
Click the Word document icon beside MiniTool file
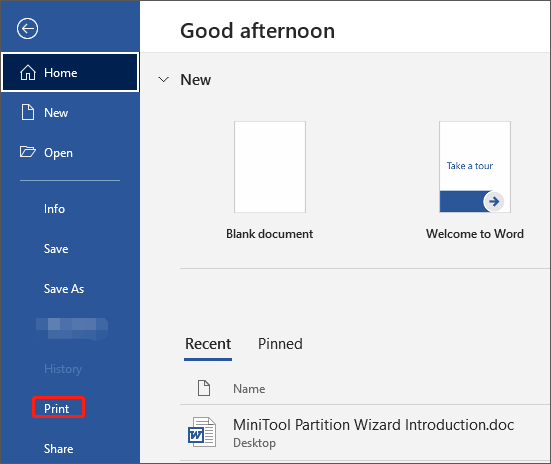202,432
